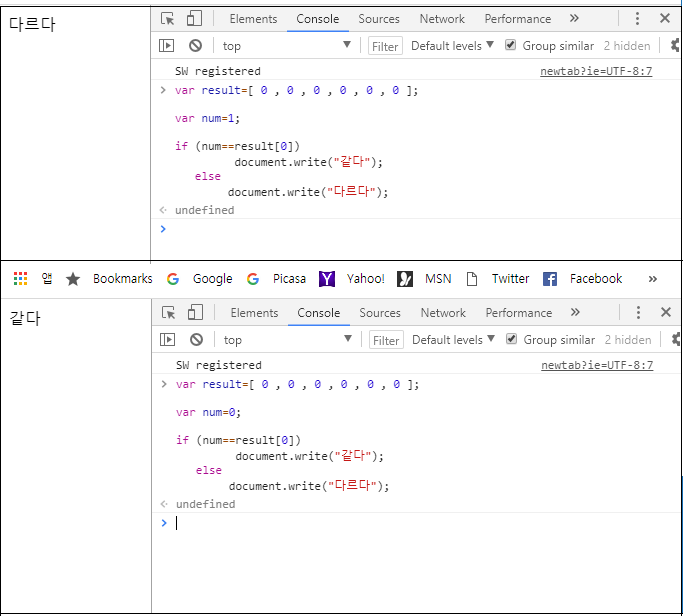Click inspect element icon in upper DevTools

coord(168,19)
